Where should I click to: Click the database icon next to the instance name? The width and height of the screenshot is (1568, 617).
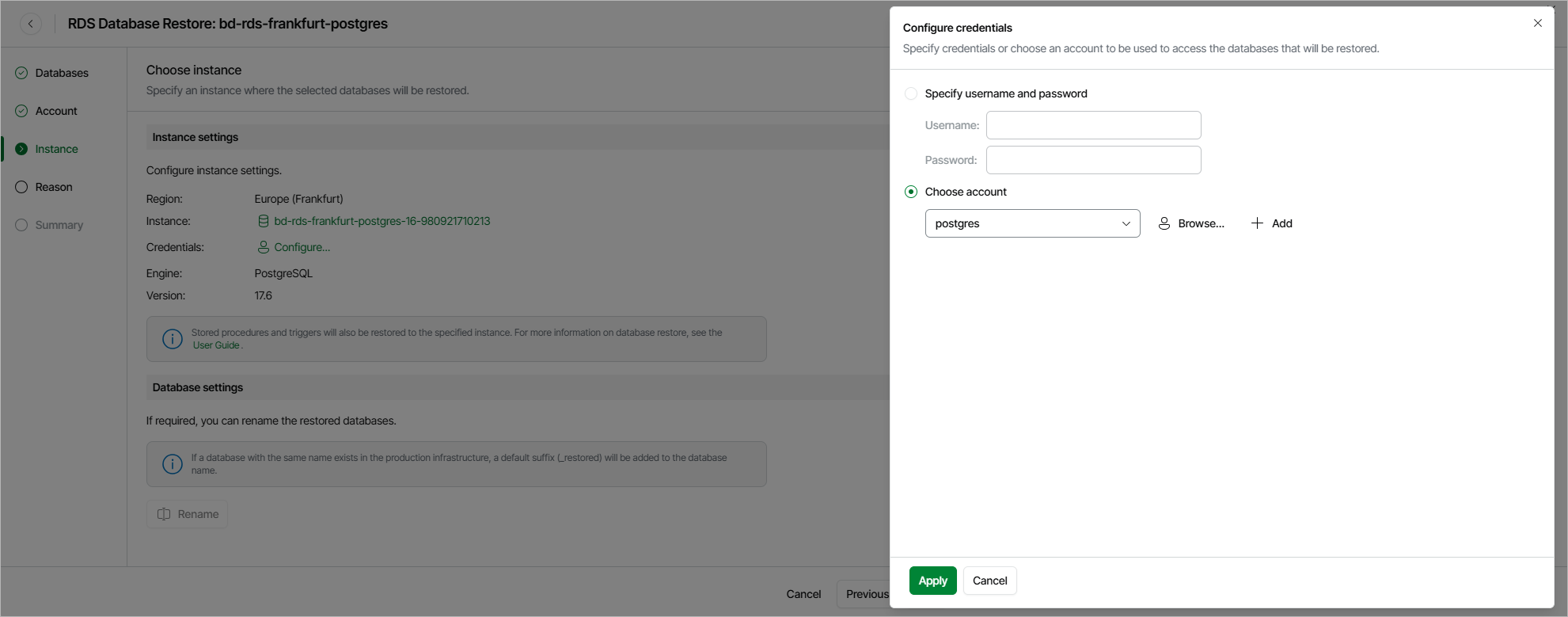264,221
